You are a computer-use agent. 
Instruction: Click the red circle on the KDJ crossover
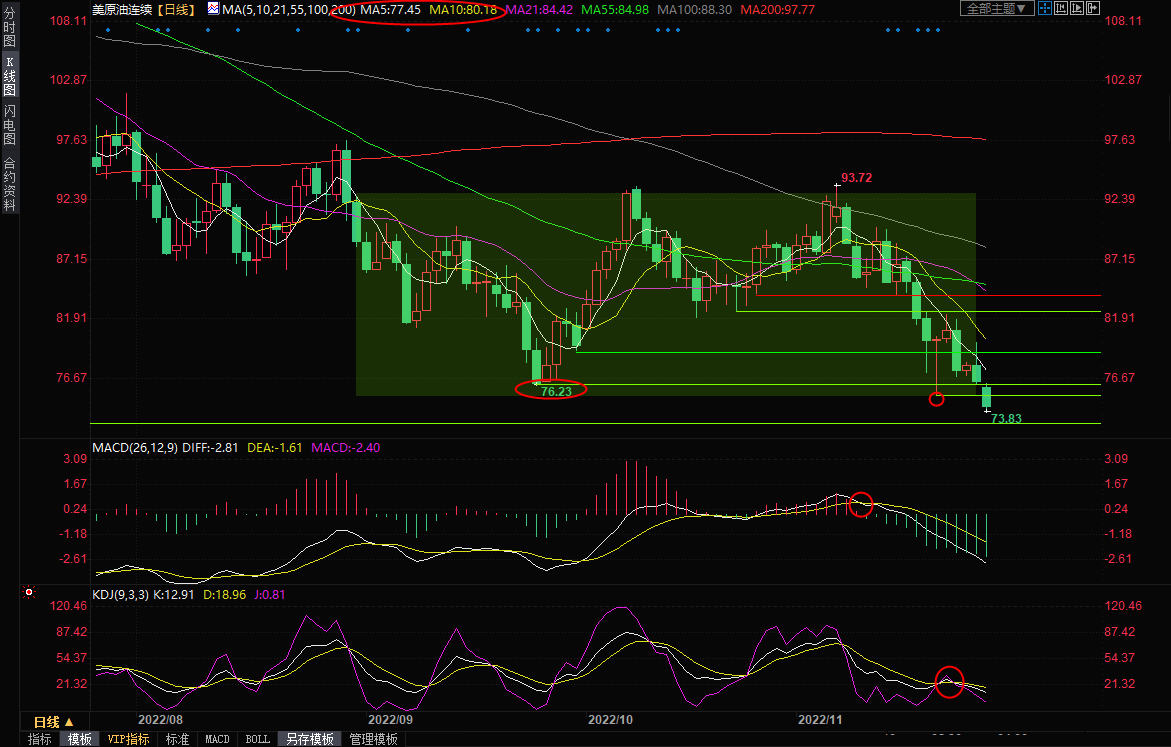949,681
